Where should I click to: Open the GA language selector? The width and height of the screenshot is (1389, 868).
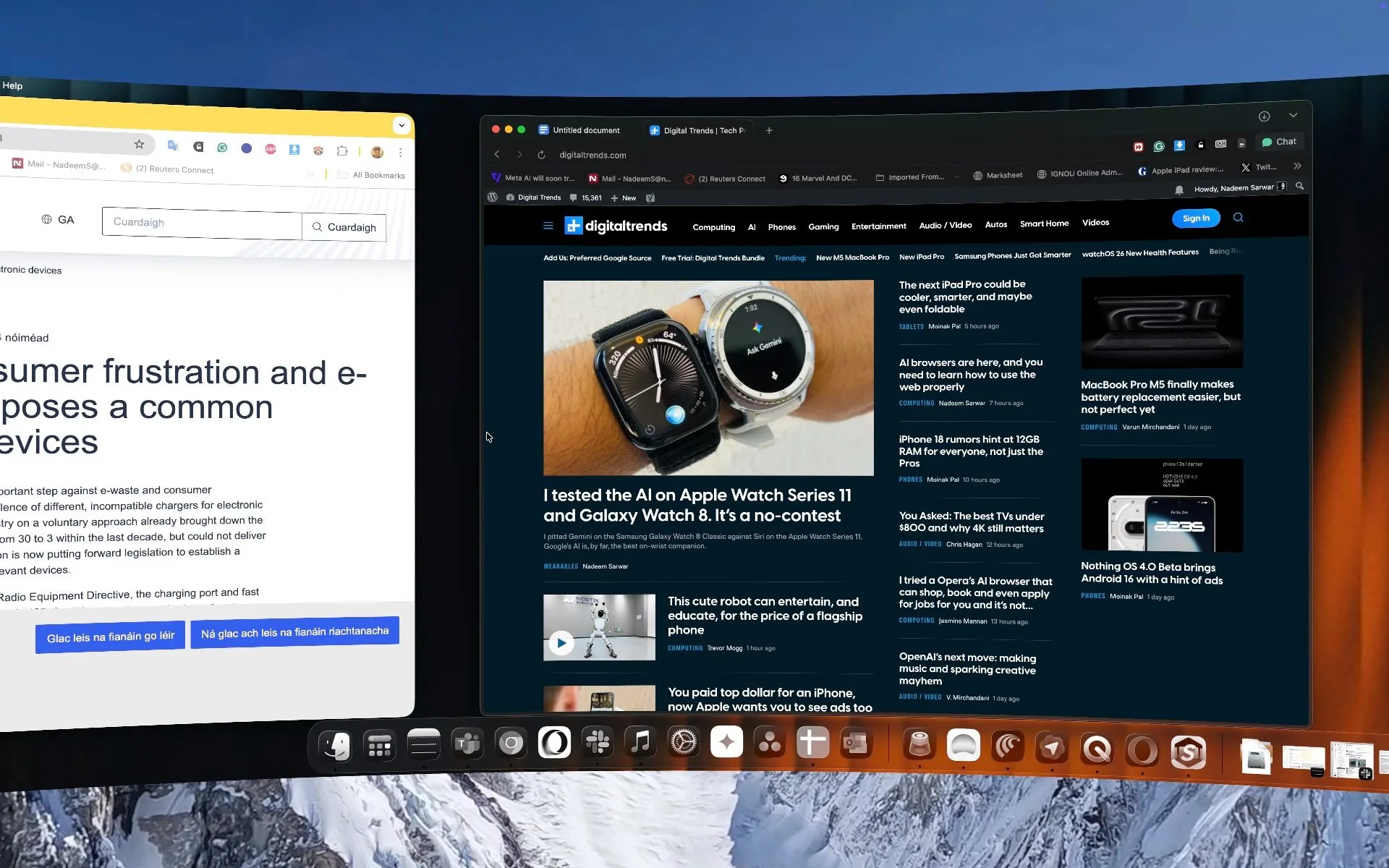pos(58,219)
